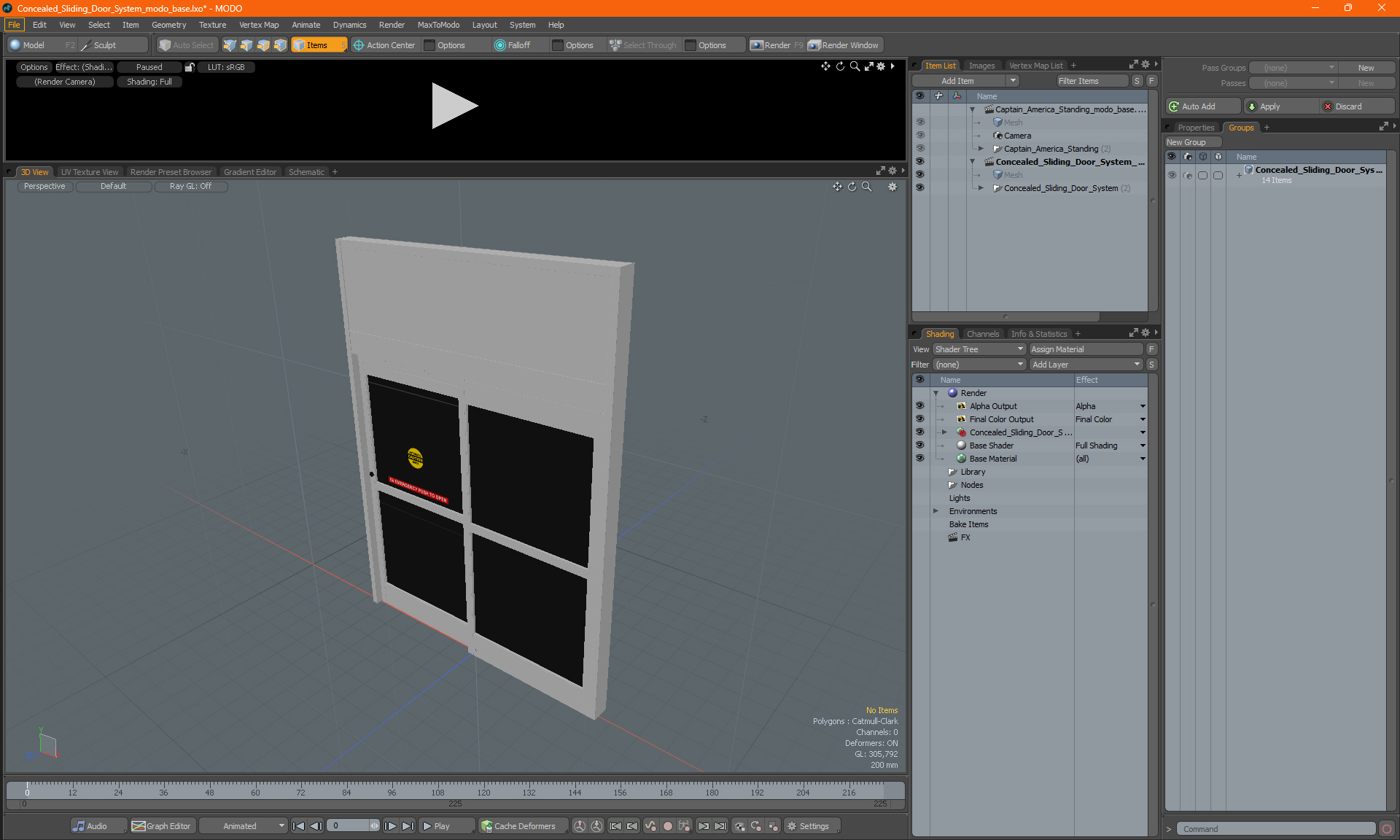The width and height of the screenshot is (1400, 840).
Task: Collapse Render node in Shader Tree
Action: coord(936,393)
